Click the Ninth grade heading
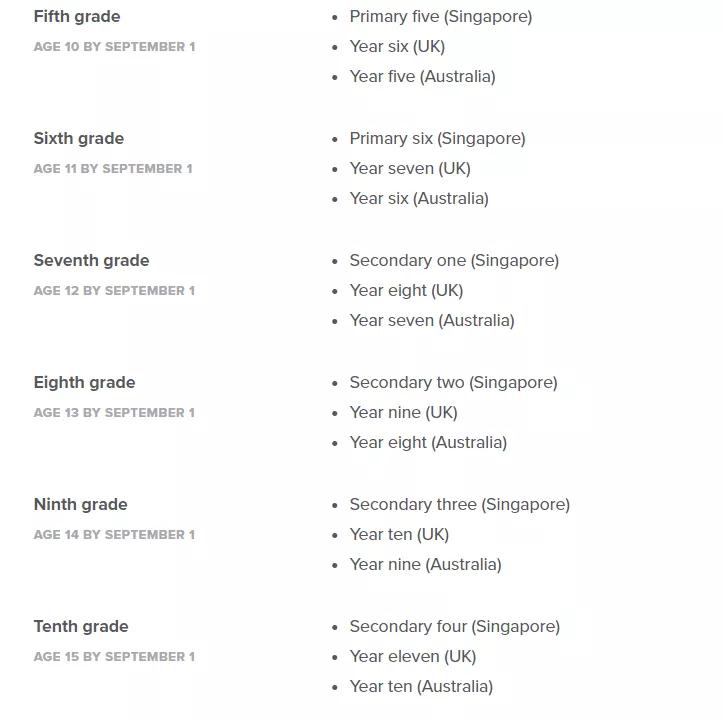724x719 pixels. [x=81, y=505]
